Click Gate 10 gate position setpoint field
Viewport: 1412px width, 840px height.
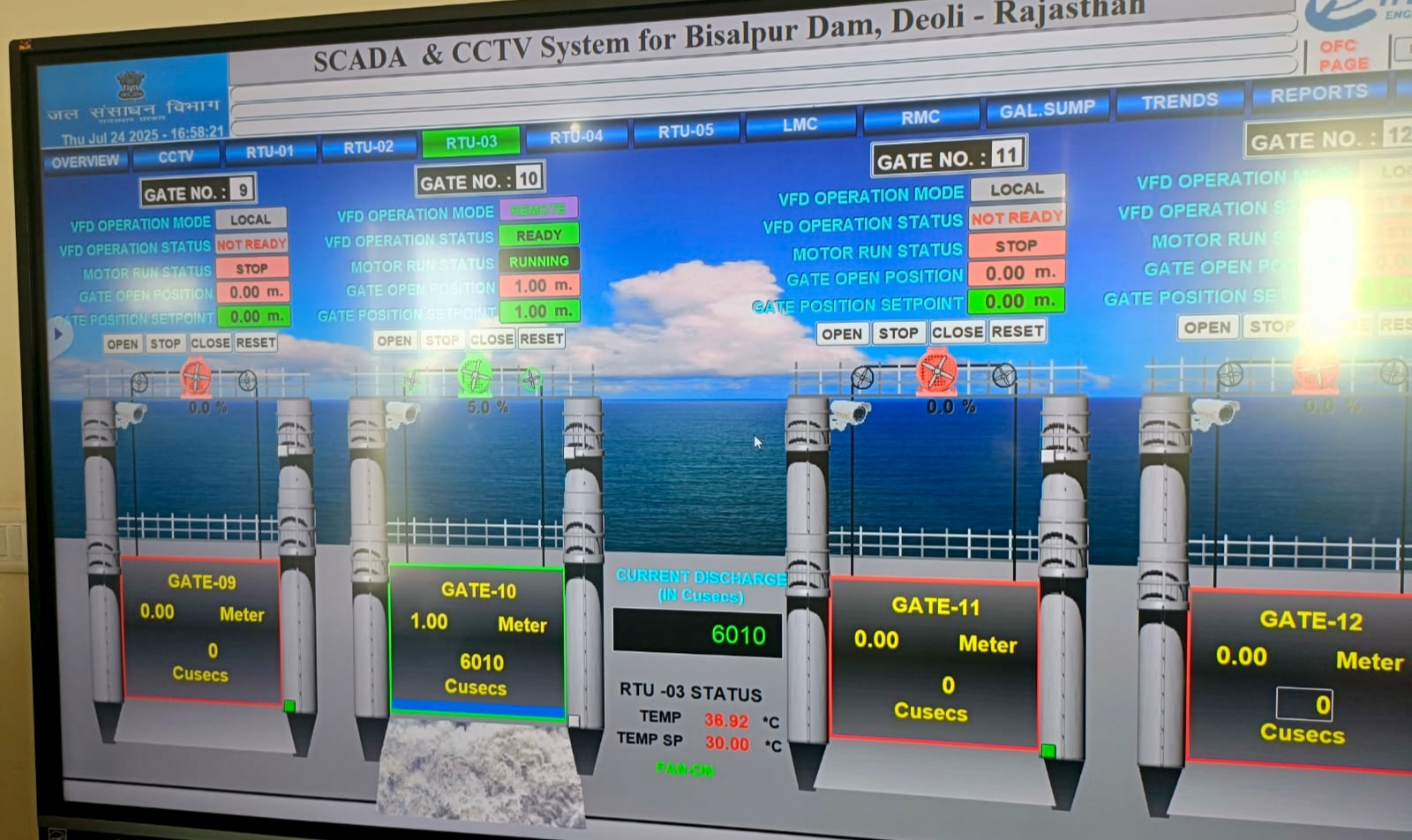539,311
